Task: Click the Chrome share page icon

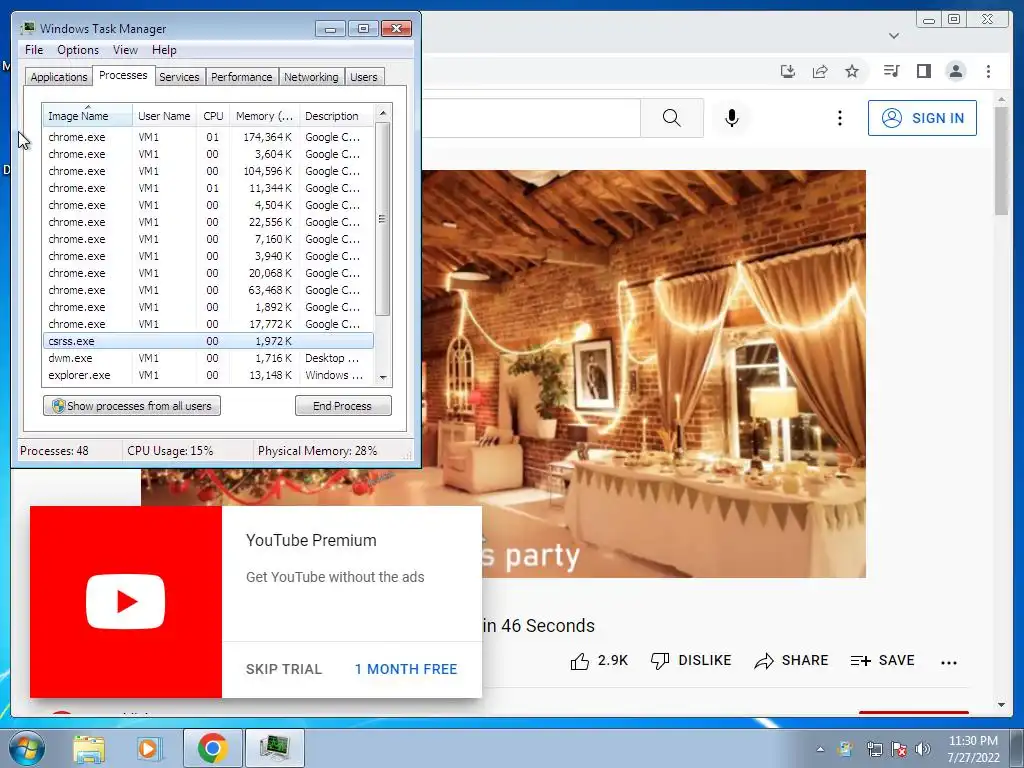Action: point(820,71)
